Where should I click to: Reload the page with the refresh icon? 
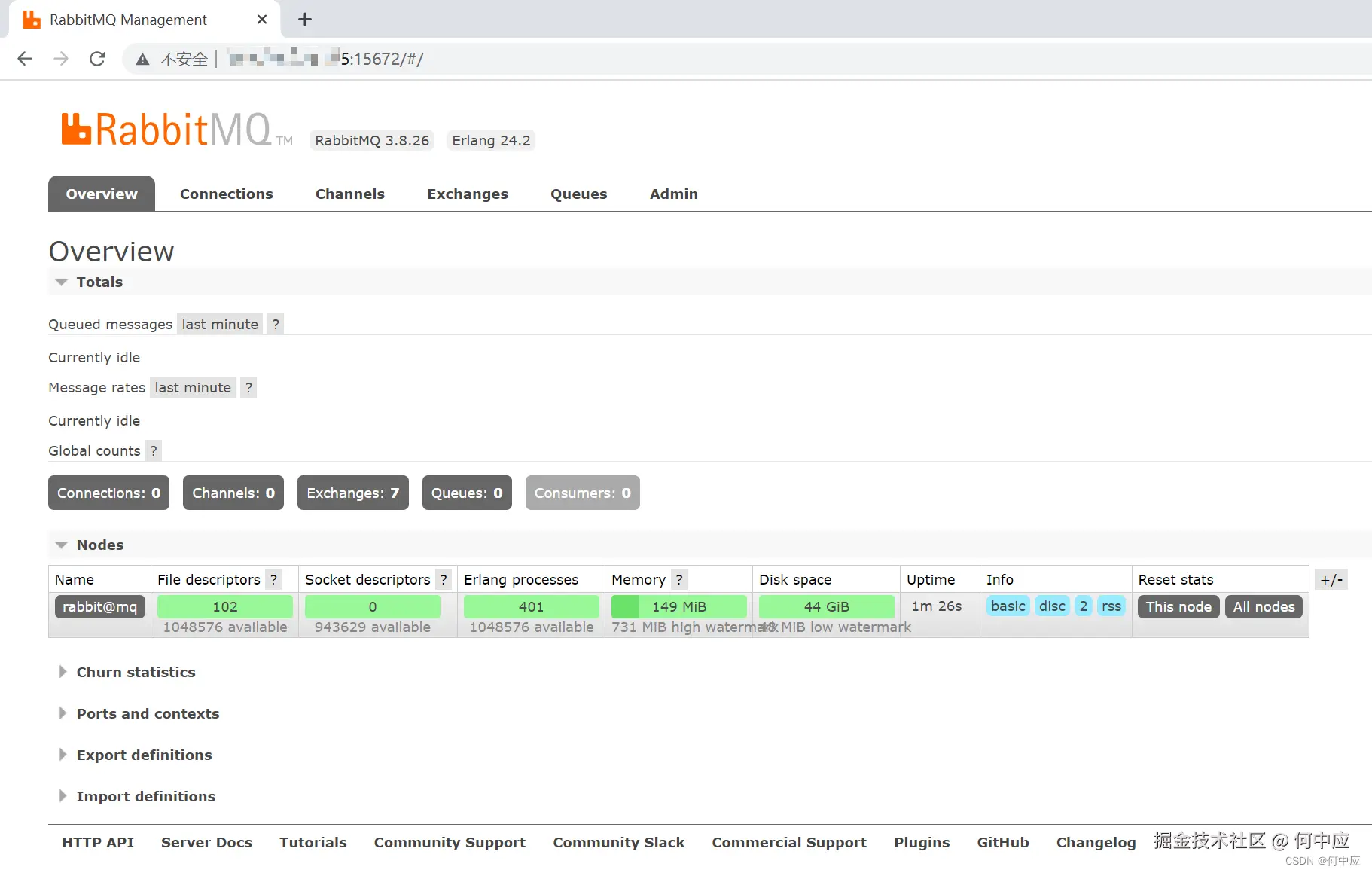[97, 59]
